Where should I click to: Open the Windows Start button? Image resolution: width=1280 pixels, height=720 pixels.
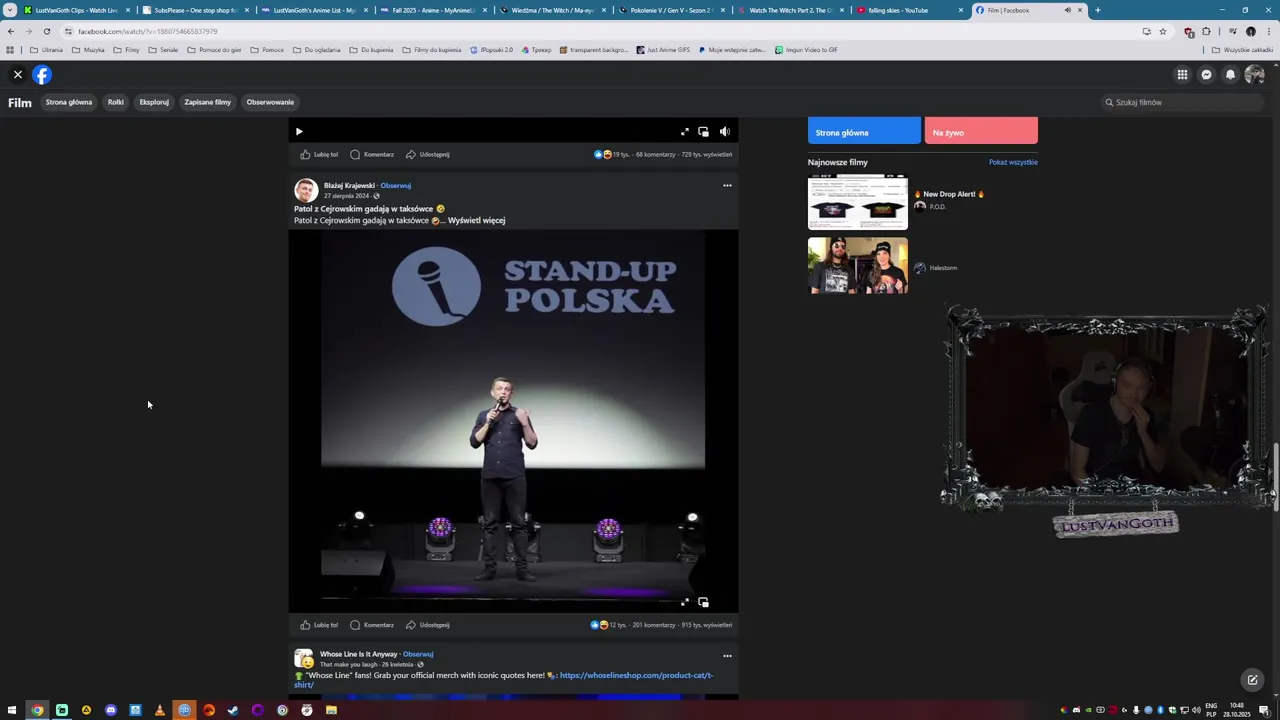(x=12, y=710)
